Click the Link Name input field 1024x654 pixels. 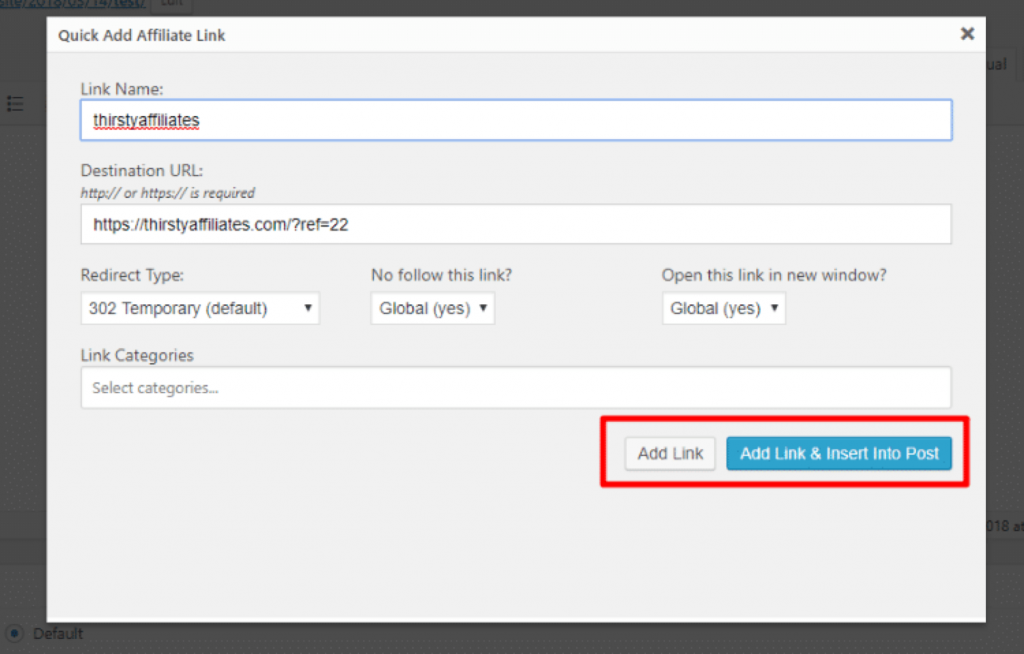(516, 120)
